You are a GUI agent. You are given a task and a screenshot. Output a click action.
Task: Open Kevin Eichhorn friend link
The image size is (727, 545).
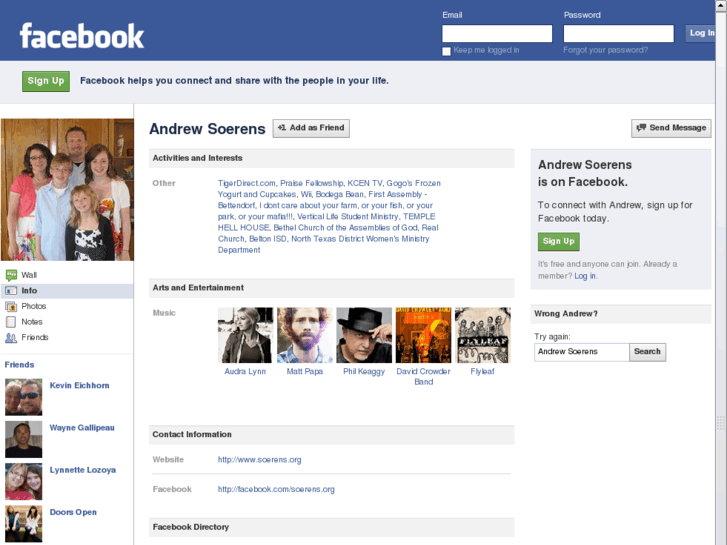pyautogui.click(x=79, y=385)
